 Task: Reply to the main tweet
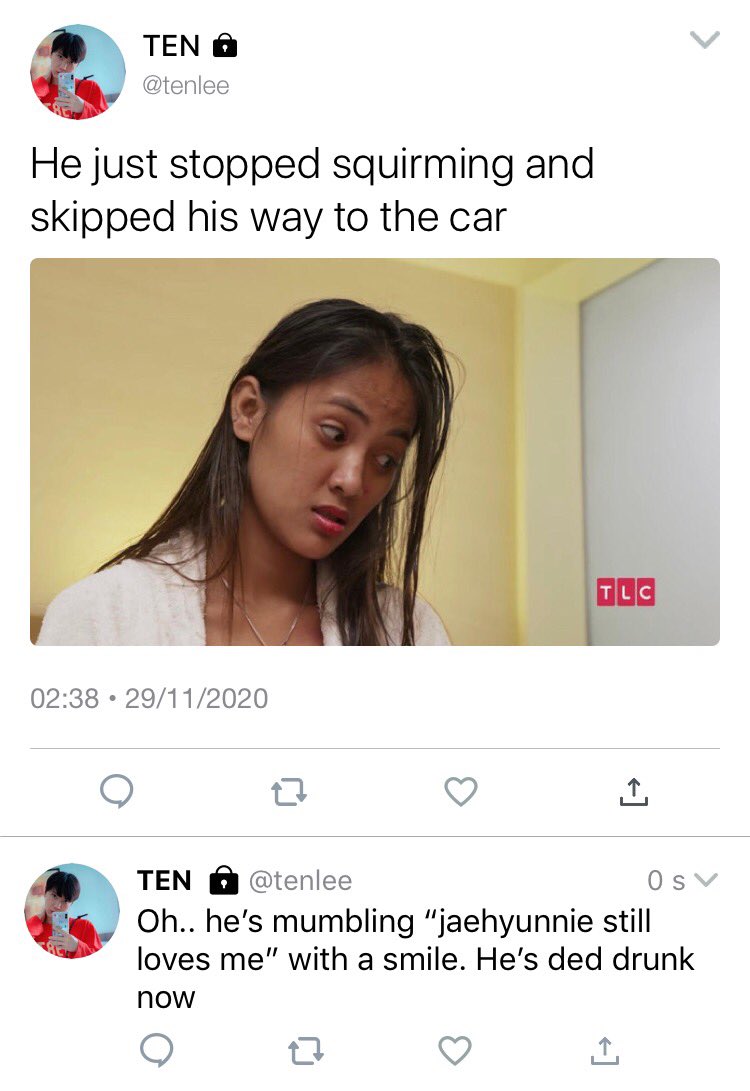coord(117,792)
